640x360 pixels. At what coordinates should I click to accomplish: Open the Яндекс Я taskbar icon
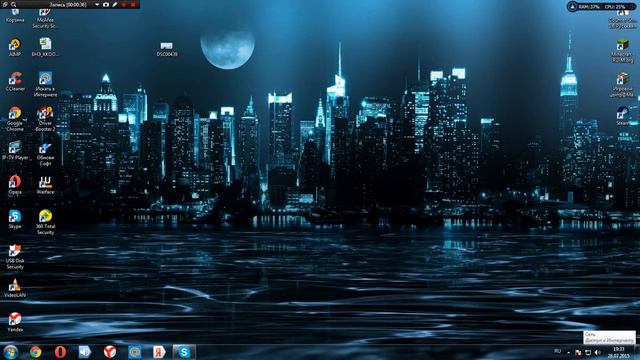point(159,352)
